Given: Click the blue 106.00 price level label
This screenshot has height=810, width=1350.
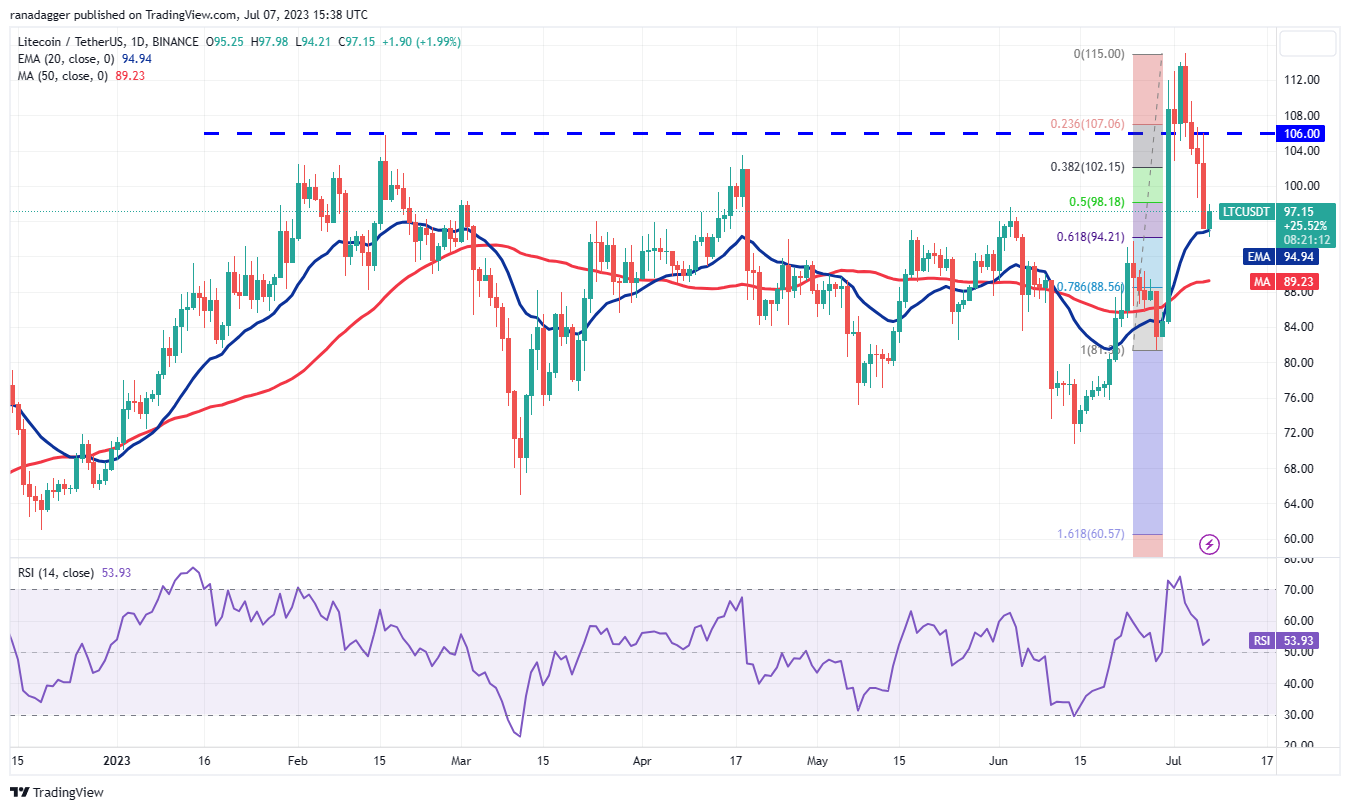Looking at the screenshot, I should (x=1302, y=134).
